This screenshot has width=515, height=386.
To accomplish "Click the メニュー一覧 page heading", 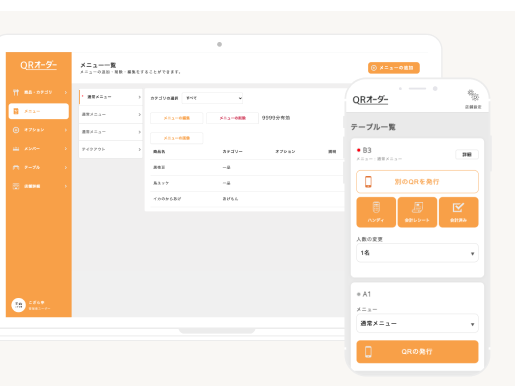I will click(98, 65).
